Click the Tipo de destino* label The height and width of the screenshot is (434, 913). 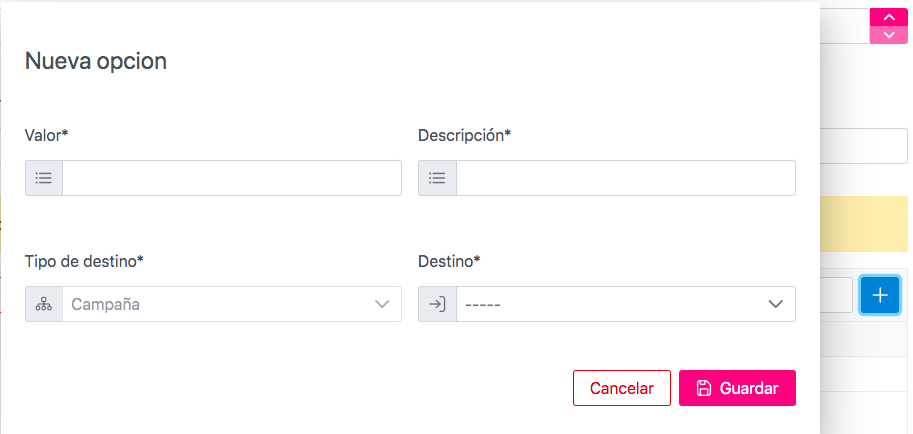click(x=84, y=261)
